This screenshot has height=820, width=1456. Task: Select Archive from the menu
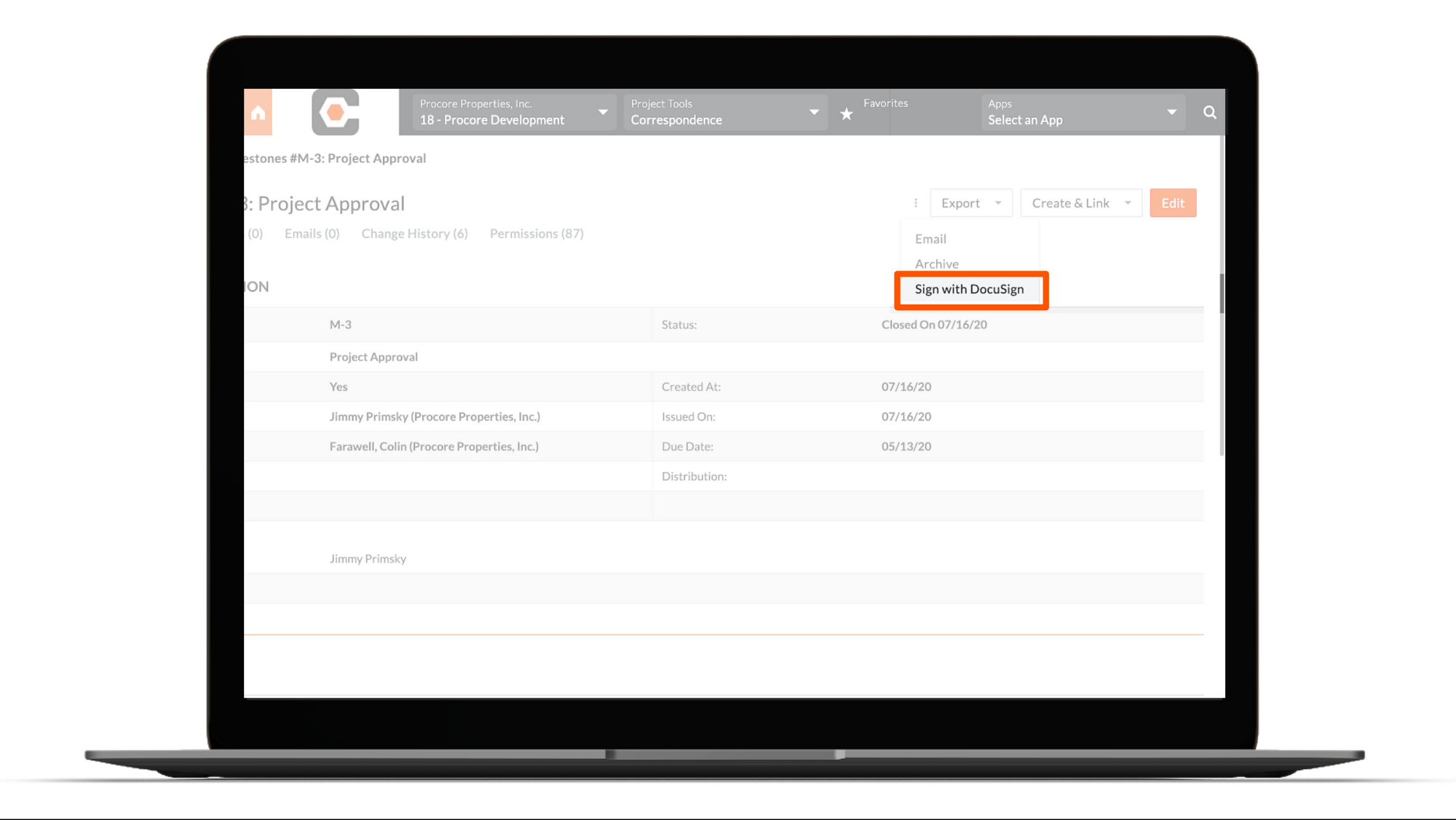point(936,263)
